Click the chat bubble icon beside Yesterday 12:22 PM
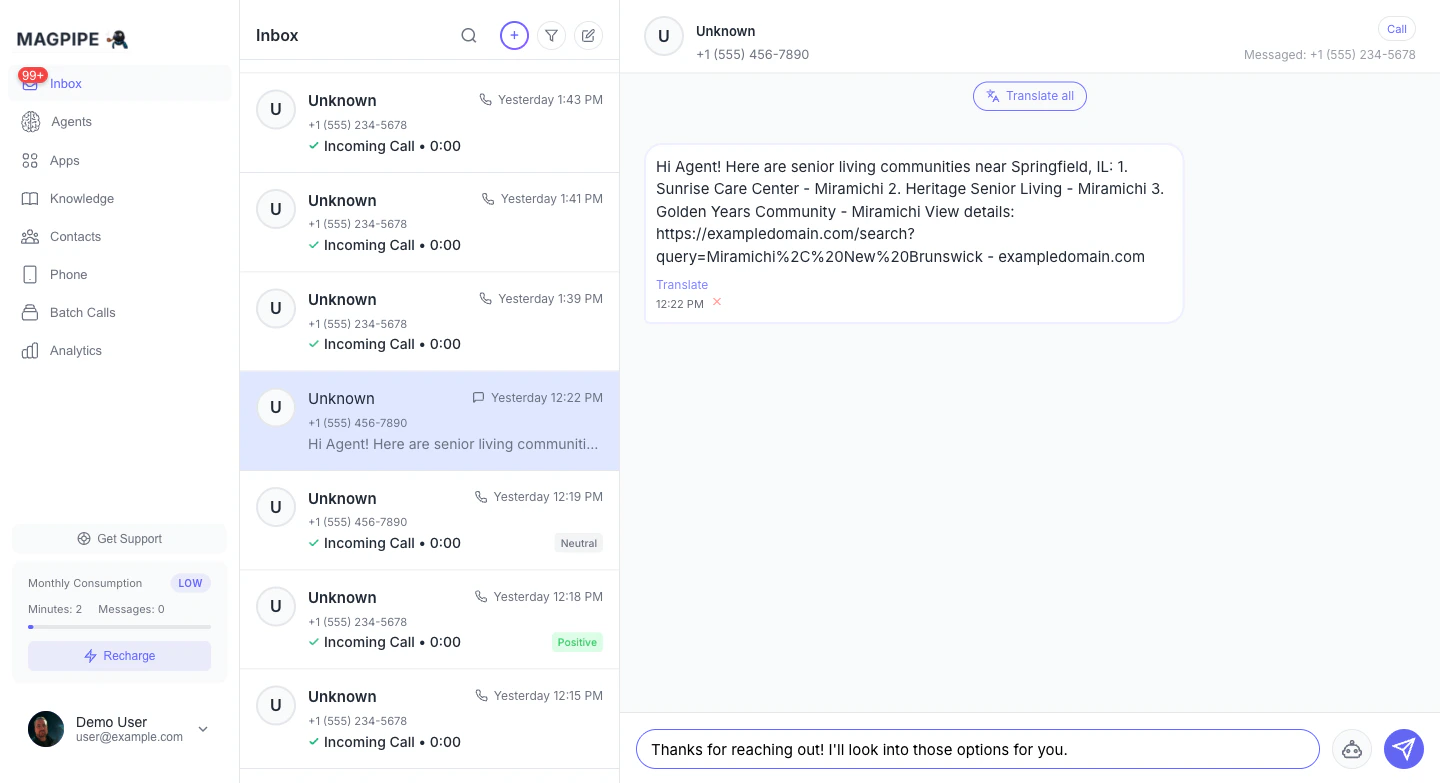The height and width of the screenshot is (783, 1440). (478, 398)
